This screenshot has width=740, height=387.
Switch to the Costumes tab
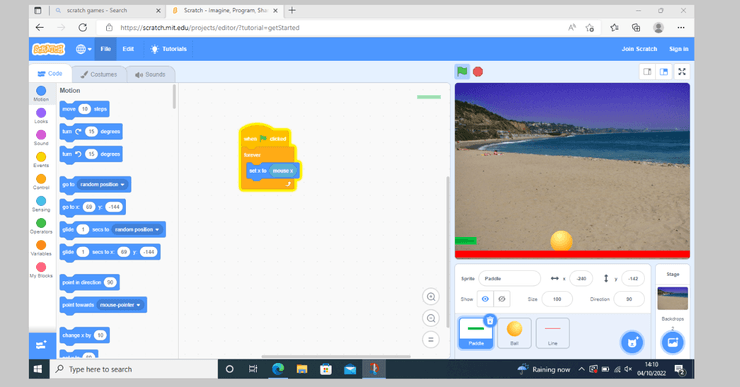click(99, 75)
